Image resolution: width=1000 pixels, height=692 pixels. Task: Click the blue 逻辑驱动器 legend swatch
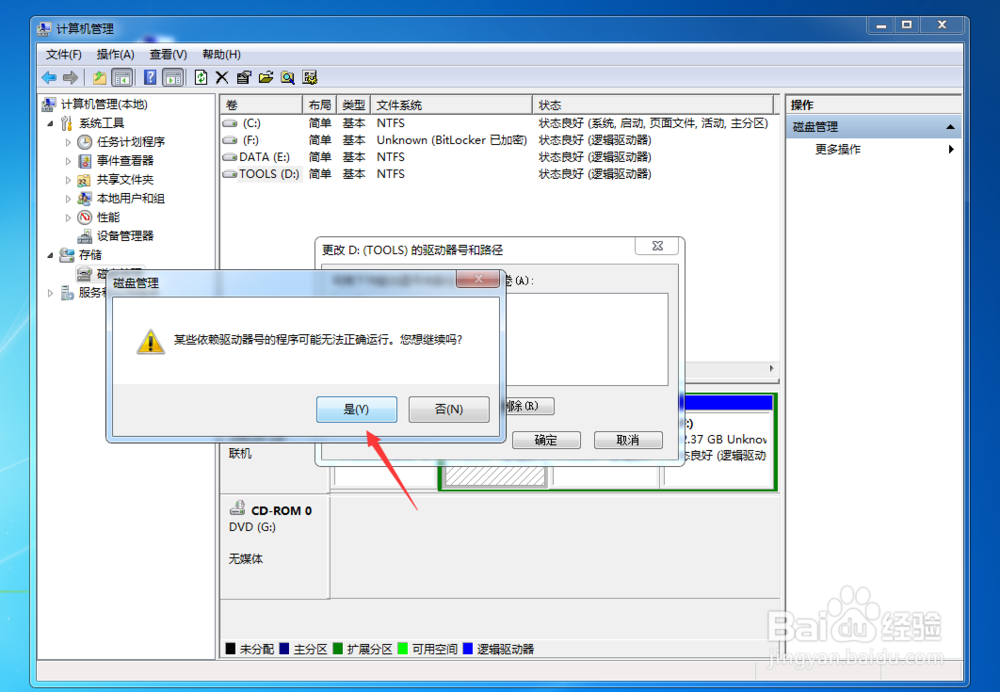tap(467, 649)
